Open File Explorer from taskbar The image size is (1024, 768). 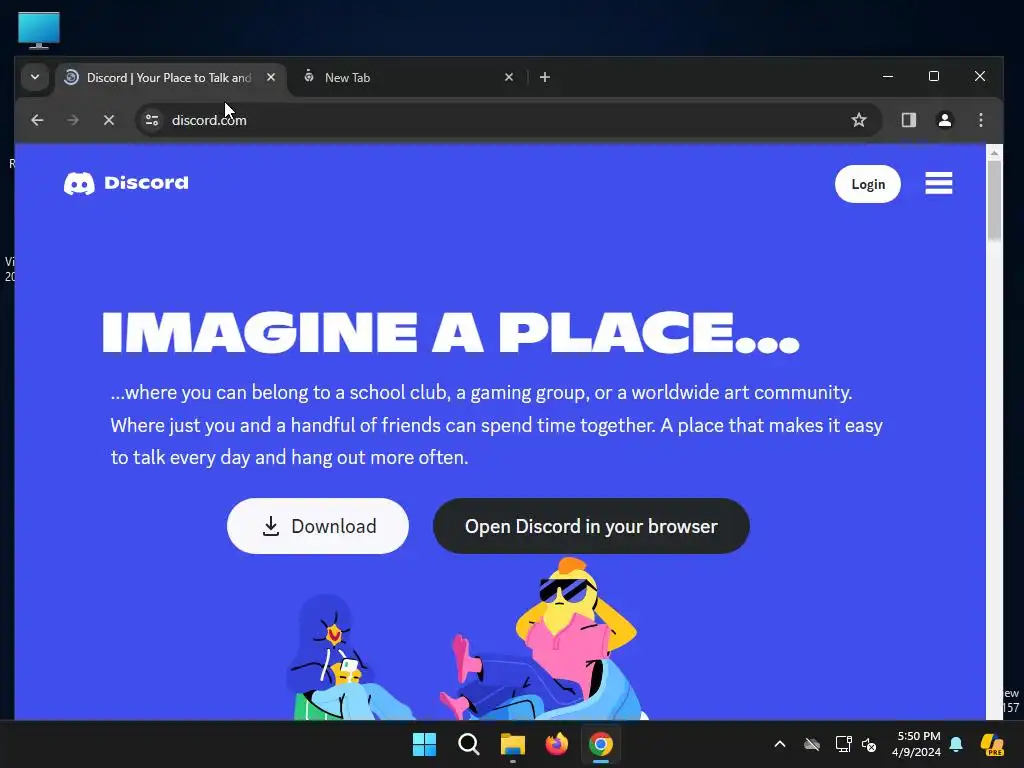[513, 744]
